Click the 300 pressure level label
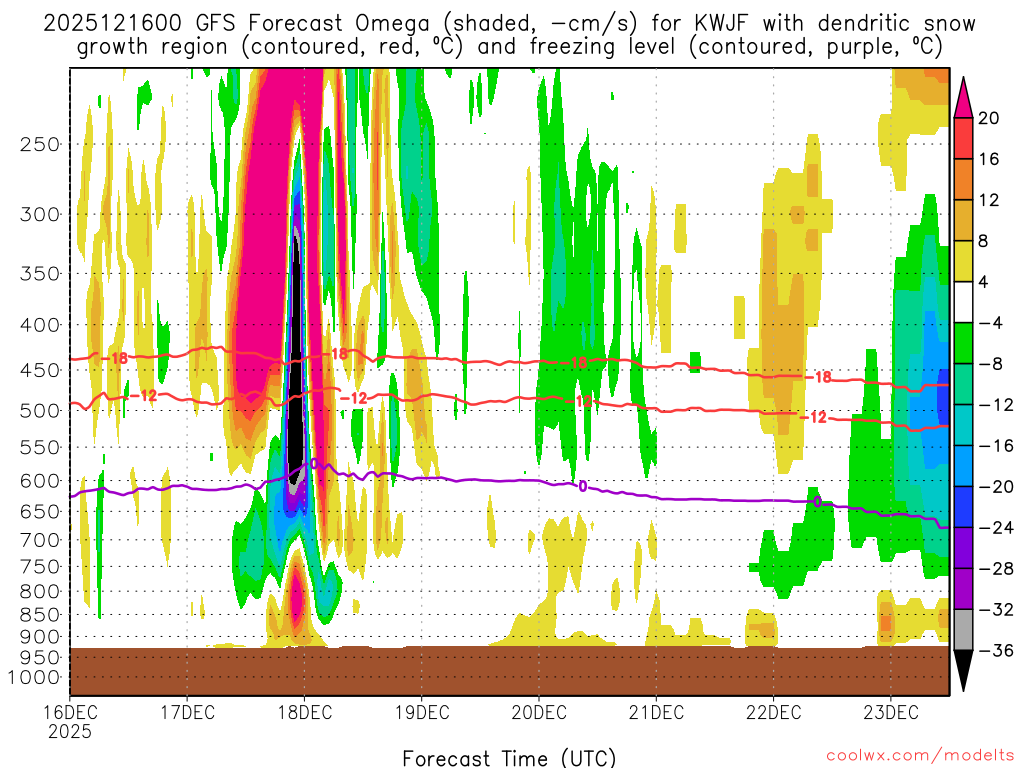The height and width of the screenshot is (768, 1024). 40,214
